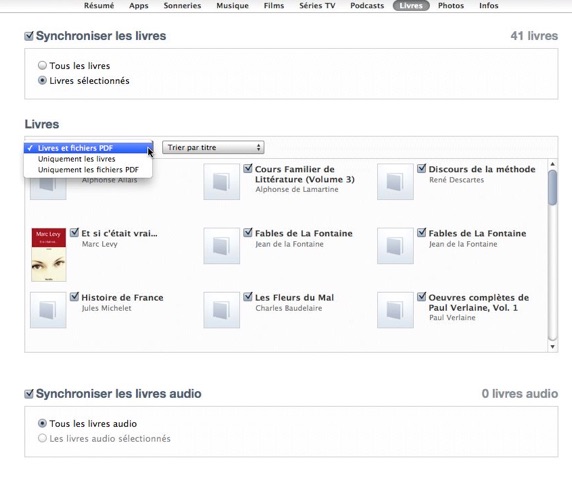The image size is (572, 477).
Task: Uncheck the Histoire de France book
Action: click(74, 297)
